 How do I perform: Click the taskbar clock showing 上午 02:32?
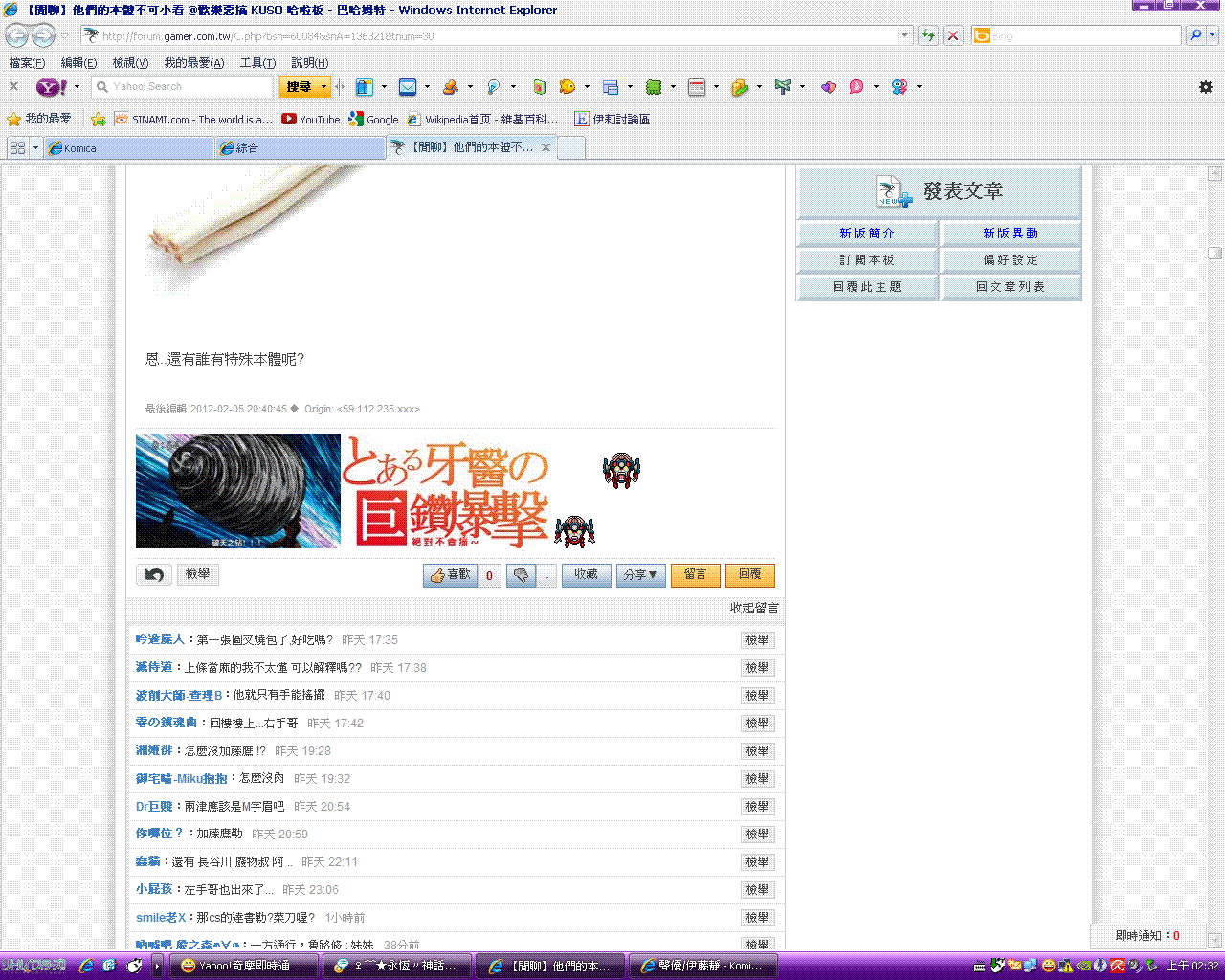coord(1192,966)
